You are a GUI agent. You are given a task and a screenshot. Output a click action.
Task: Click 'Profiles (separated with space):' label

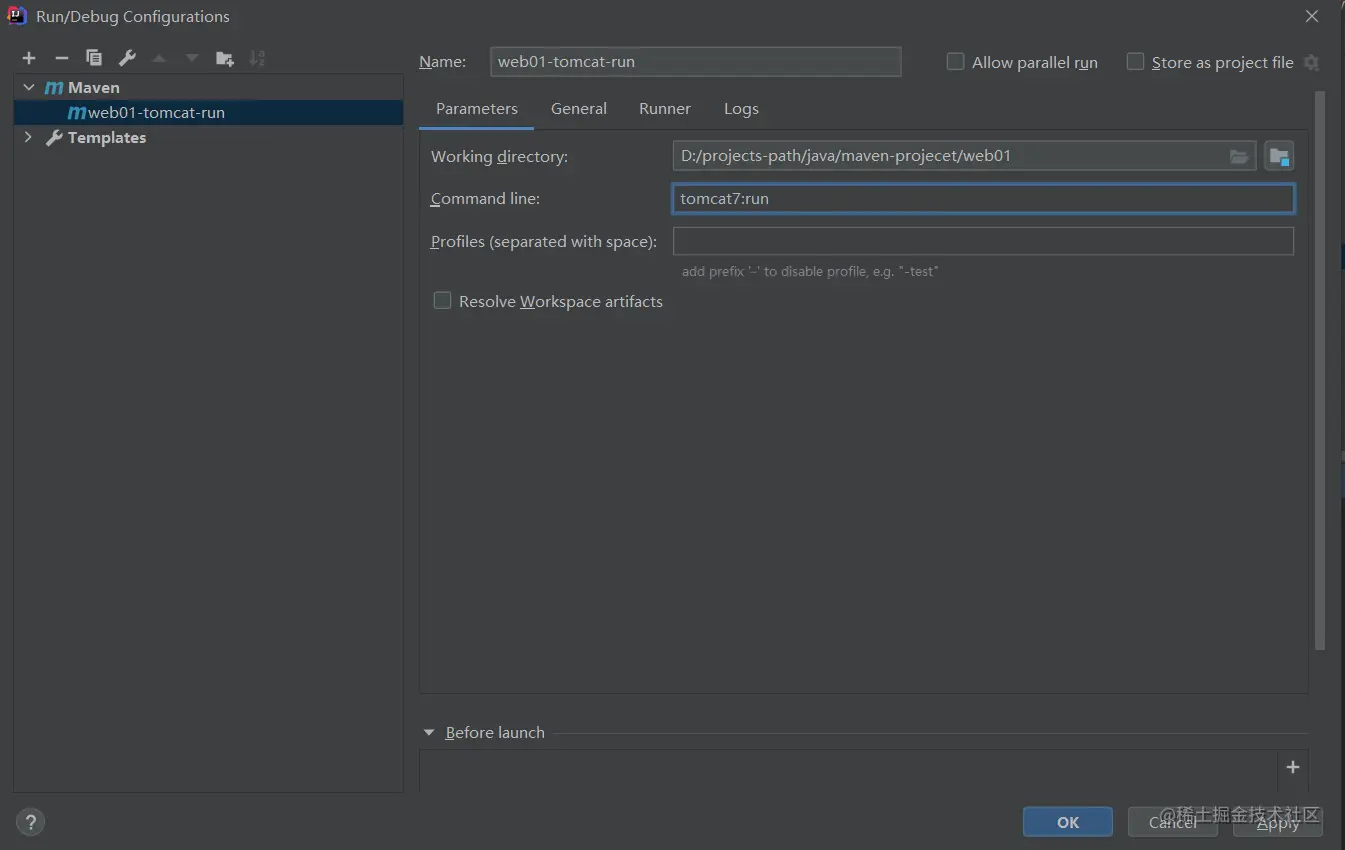(544, 242)
